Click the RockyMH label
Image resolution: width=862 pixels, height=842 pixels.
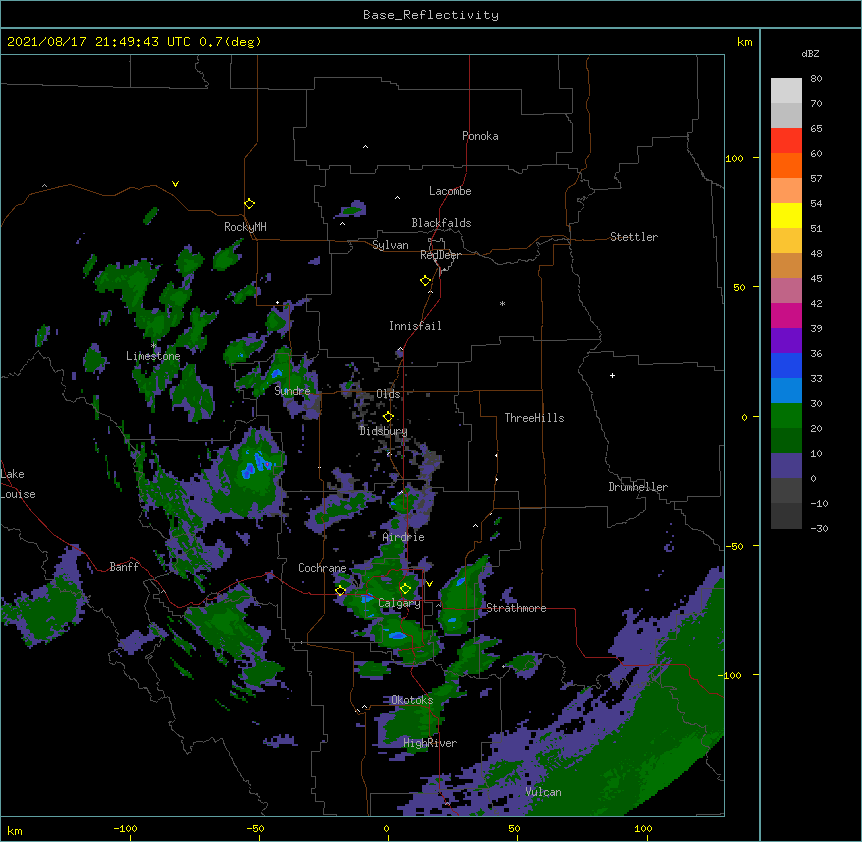[x=245, y=227]
